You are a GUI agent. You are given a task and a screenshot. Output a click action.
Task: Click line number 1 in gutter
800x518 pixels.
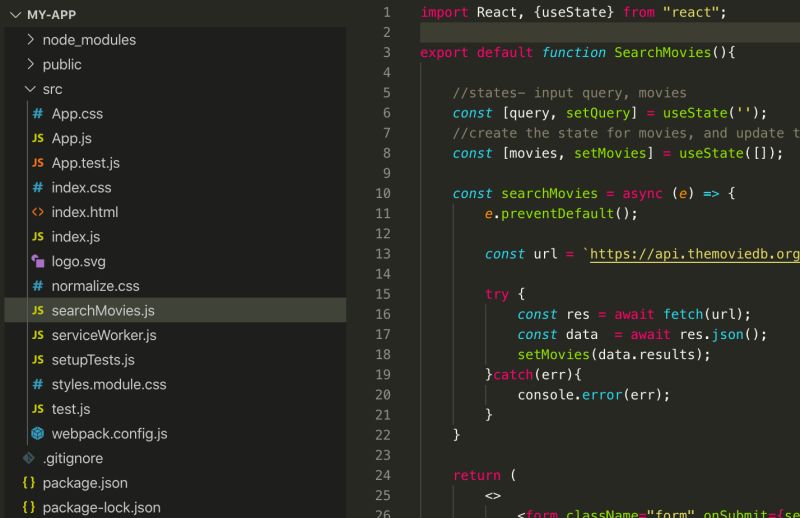pyautogui.click(x=387, y=12)
